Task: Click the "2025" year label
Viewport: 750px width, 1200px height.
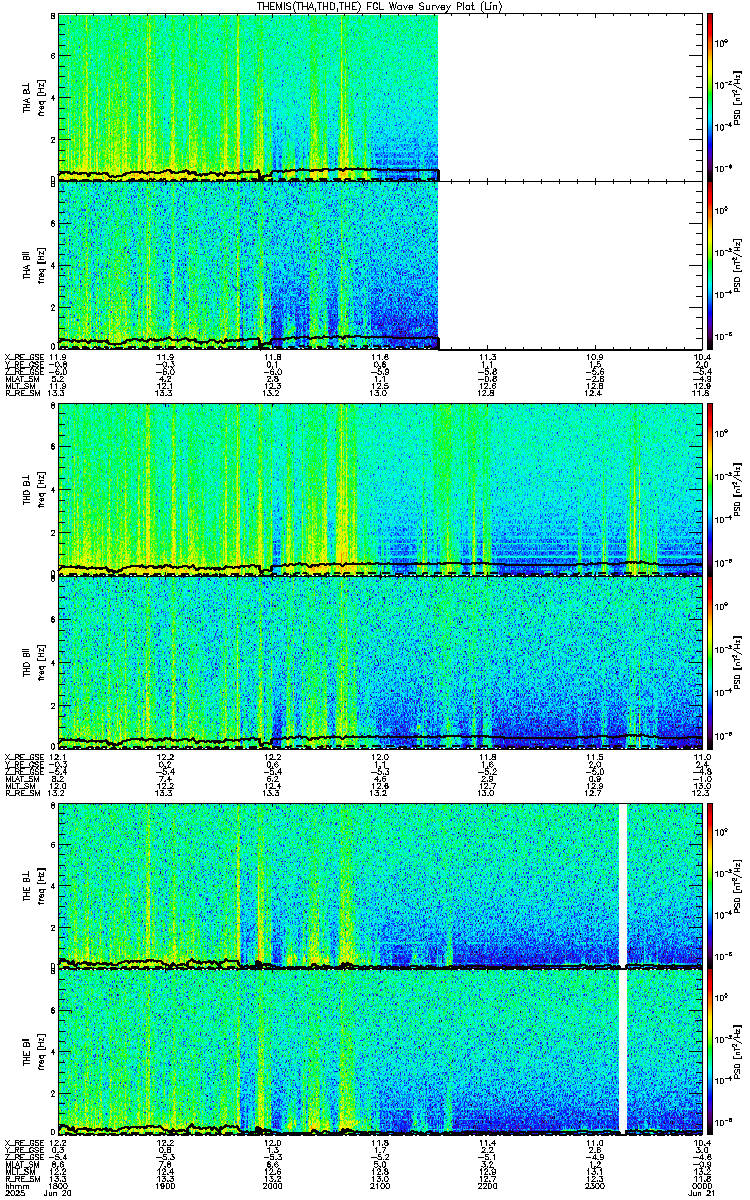Action: pos(15,1193)
